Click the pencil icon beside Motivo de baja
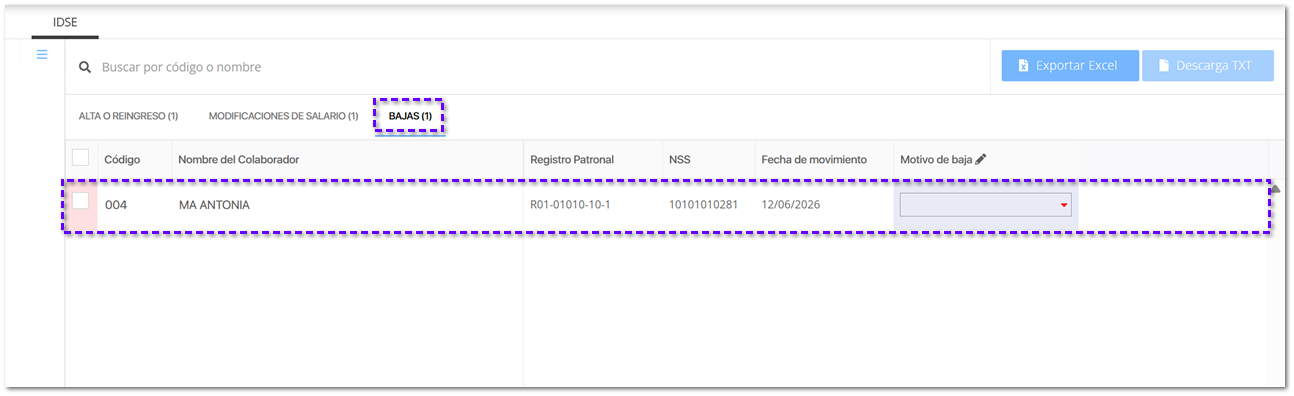Image resolution: width=1294 pixels, height=396 pixels. coord(981,159)
